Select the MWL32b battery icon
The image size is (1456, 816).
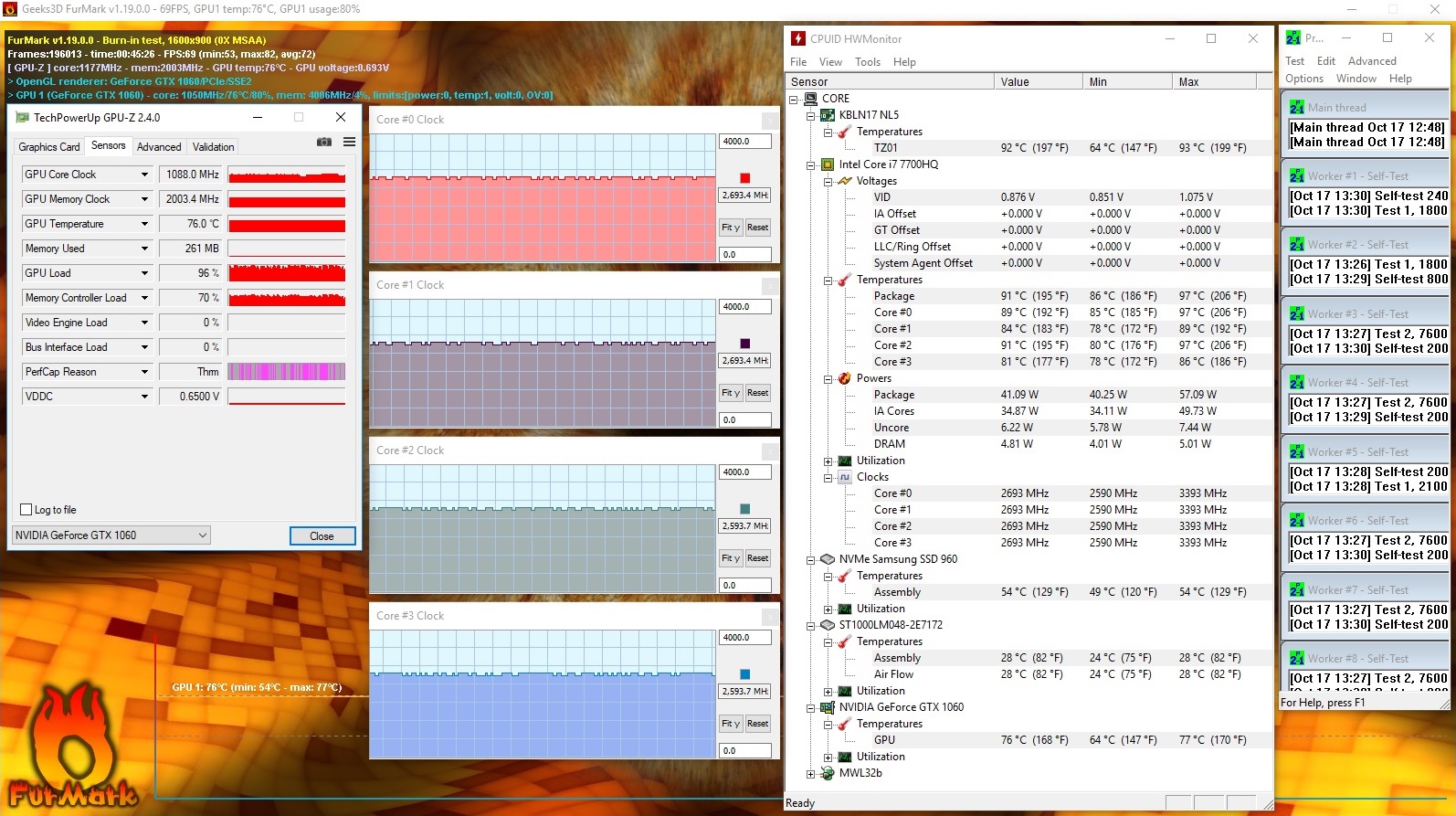(x=828, y=773)
